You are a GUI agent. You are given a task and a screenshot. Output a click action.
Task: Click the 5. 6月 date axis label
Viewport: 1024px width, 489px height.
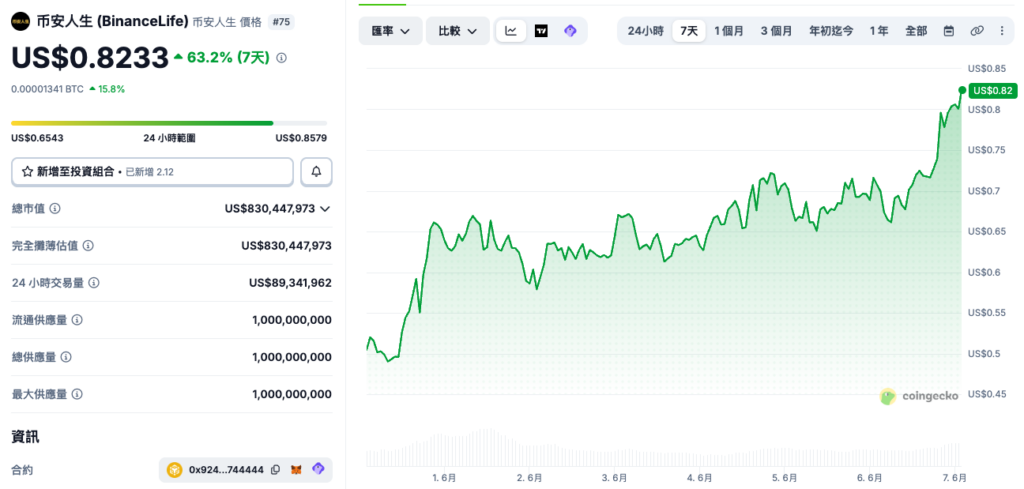tap(785, 478)
